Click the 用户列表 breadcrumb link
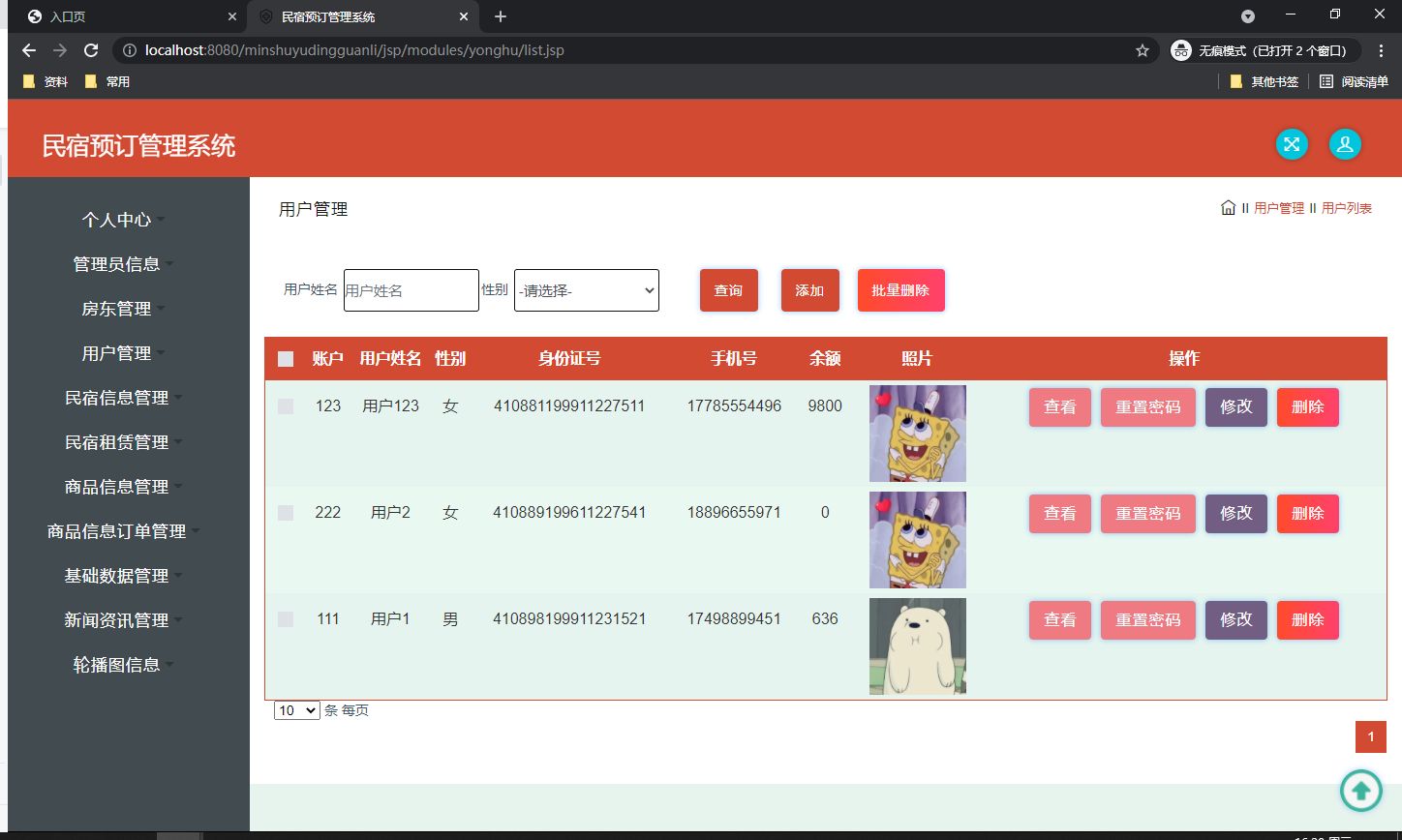This screenshot has height=840, width=1402. (1347, 208)
